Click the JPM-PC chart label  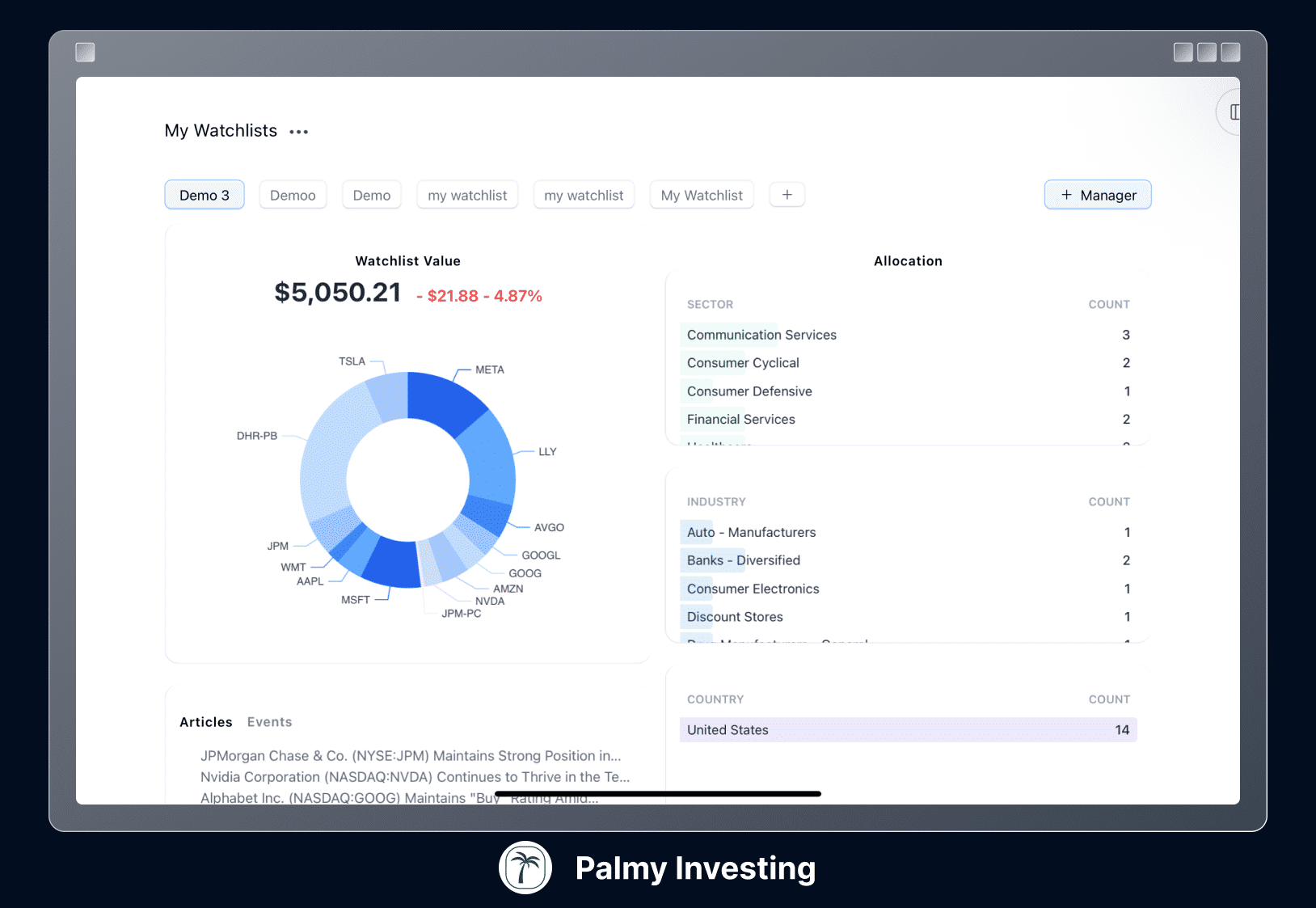point(462,614)
